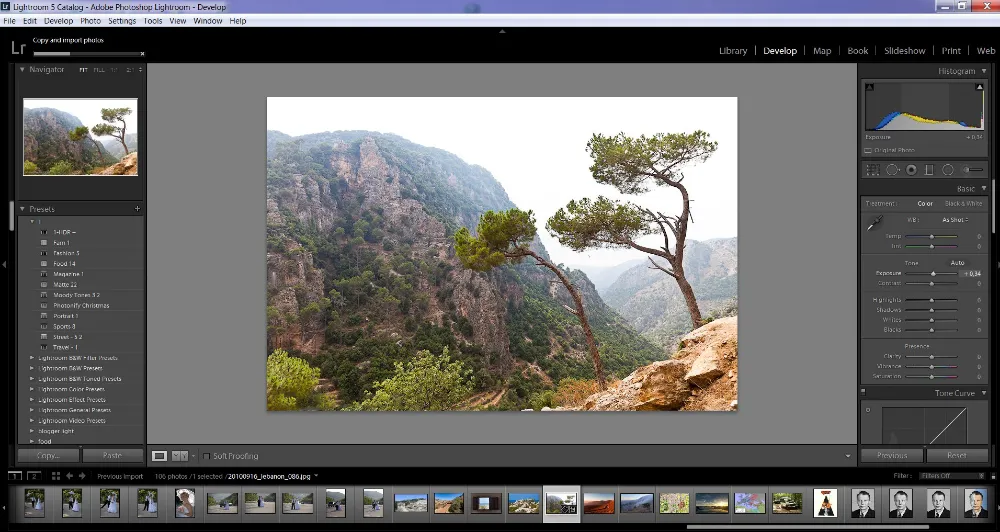Open the Develop menu

[59, 21]
